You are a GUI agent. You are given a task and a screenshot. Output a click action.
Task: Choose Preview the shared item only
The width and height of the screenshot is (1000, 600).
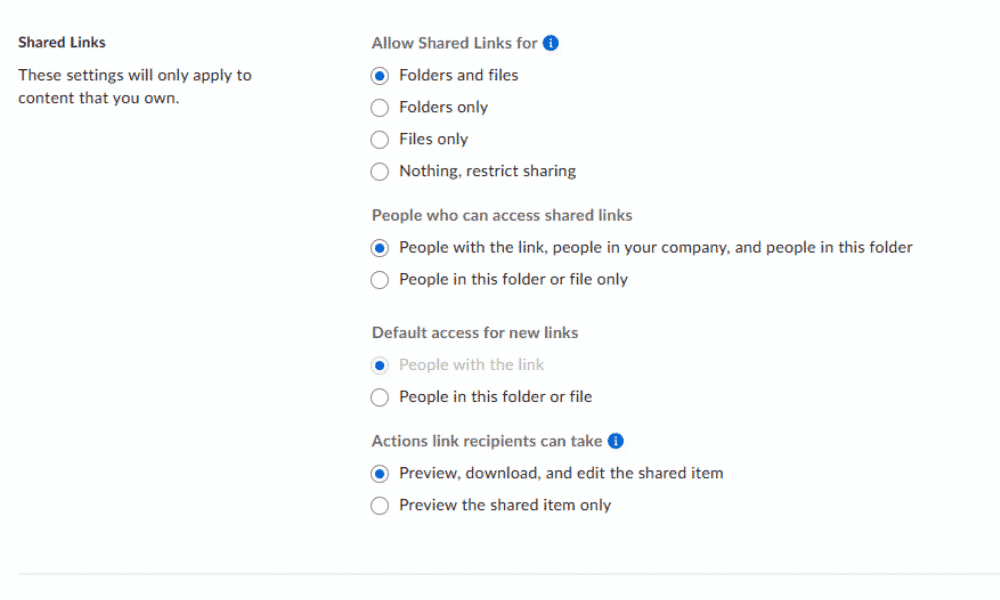pos(380,505)
